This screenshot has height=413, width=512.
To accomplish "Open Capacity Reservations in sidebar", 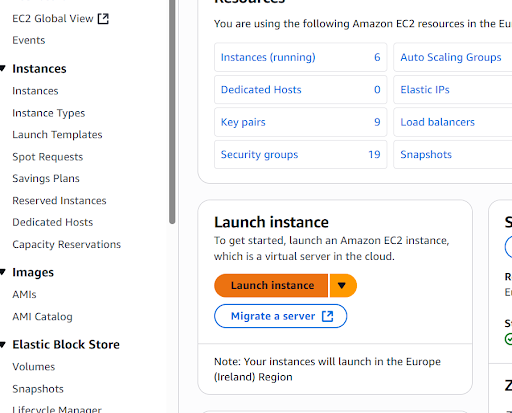I will [x=67, y=244].
